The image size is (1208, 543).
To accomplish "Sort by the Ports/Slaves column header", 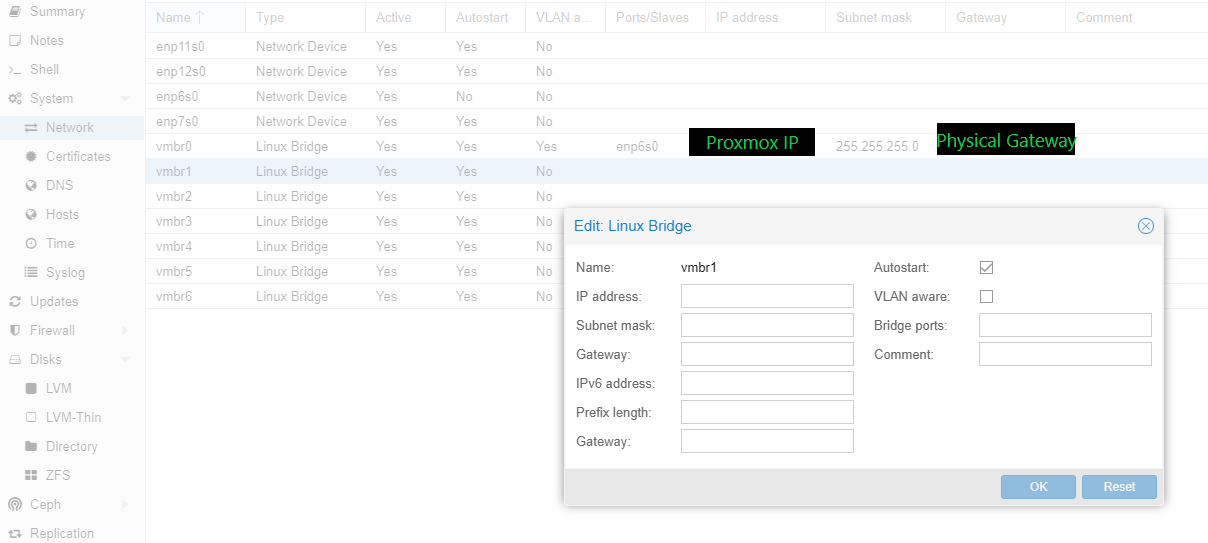I will tap(655, 18).
